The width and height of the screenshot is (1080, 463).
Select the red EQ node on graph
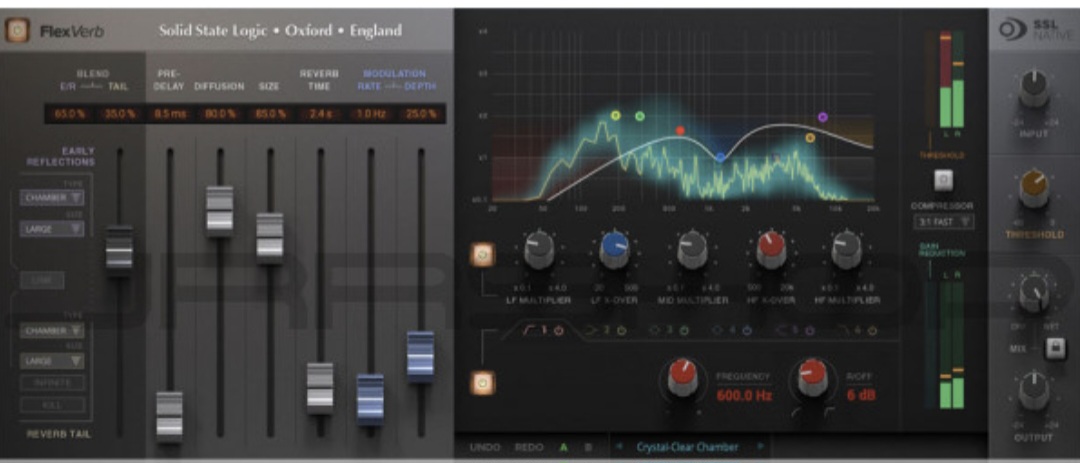tap(681, 130)
